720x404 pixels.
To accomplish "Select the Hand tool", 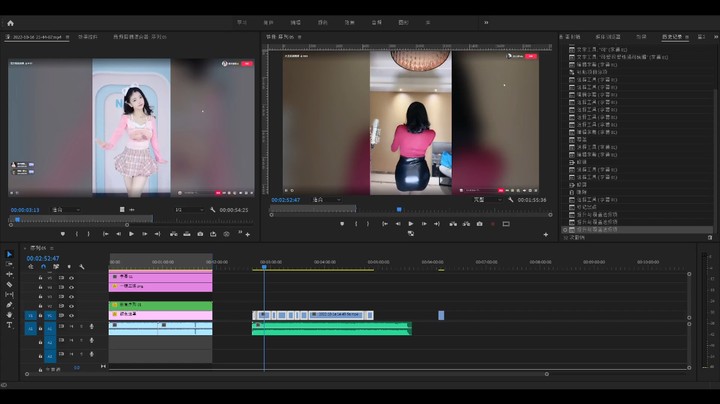I will [x=9, y=315].
